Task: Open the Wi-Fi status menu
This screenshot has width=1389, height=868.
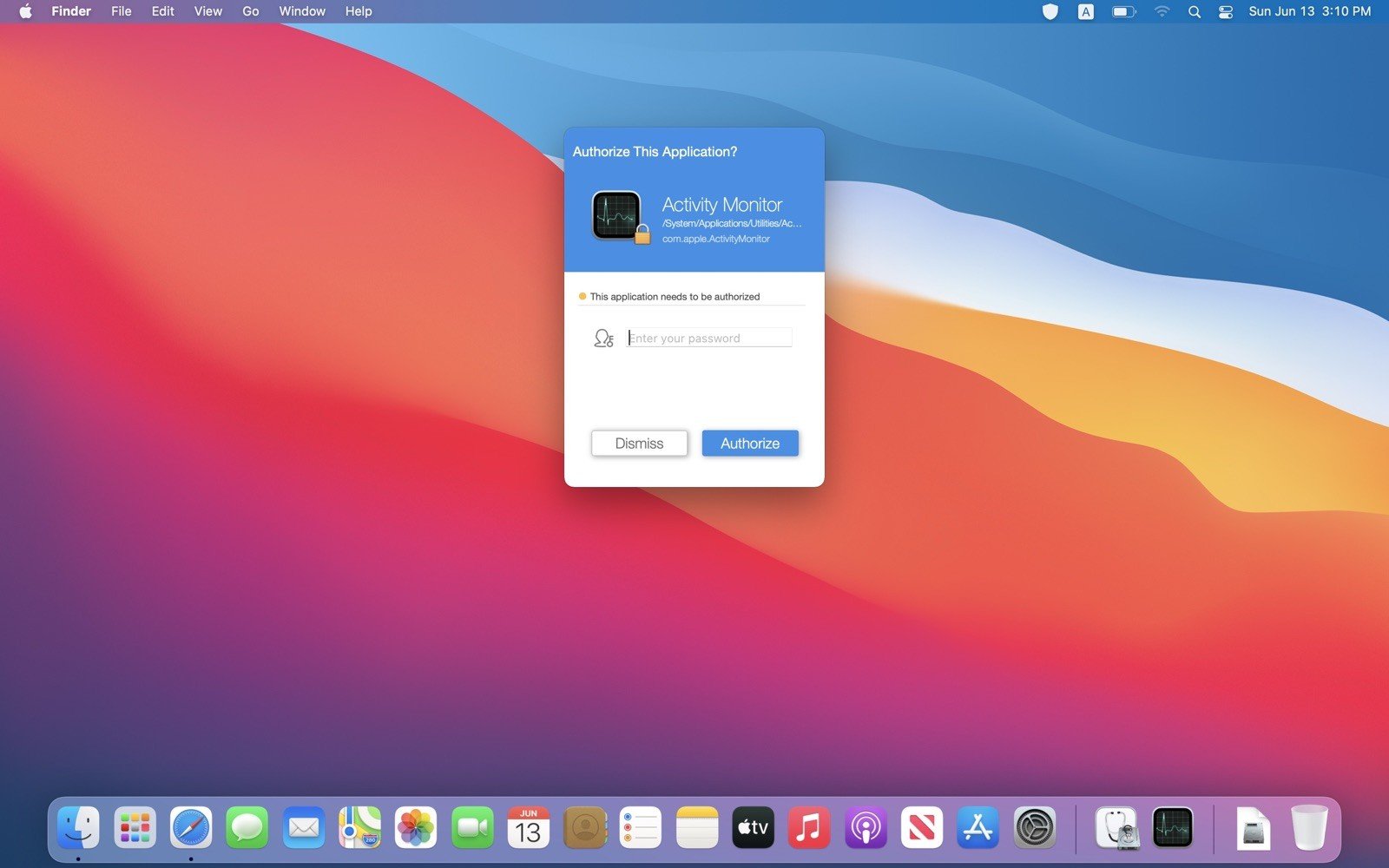Action: point(1162,11)
